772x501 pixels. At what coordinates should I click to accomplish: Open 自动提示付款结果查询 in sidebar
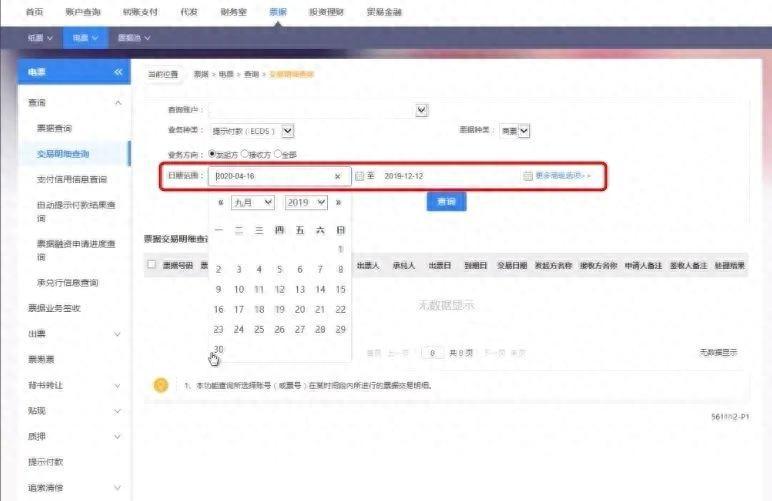(x=76, y=211)
